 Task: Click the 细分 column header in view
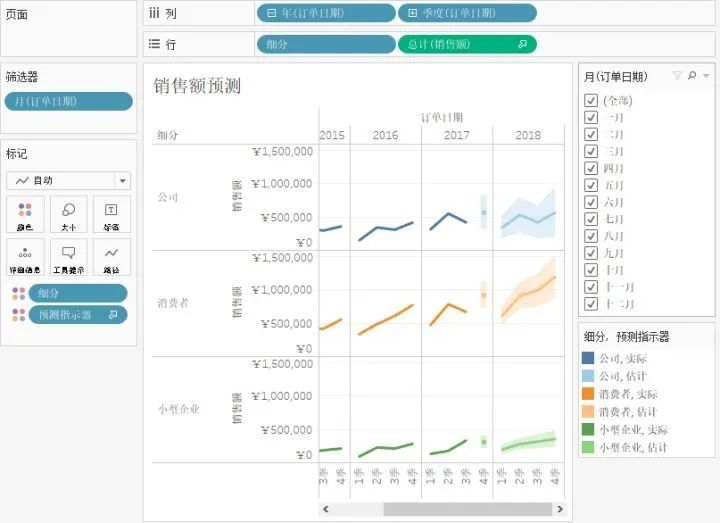(168, 135)
